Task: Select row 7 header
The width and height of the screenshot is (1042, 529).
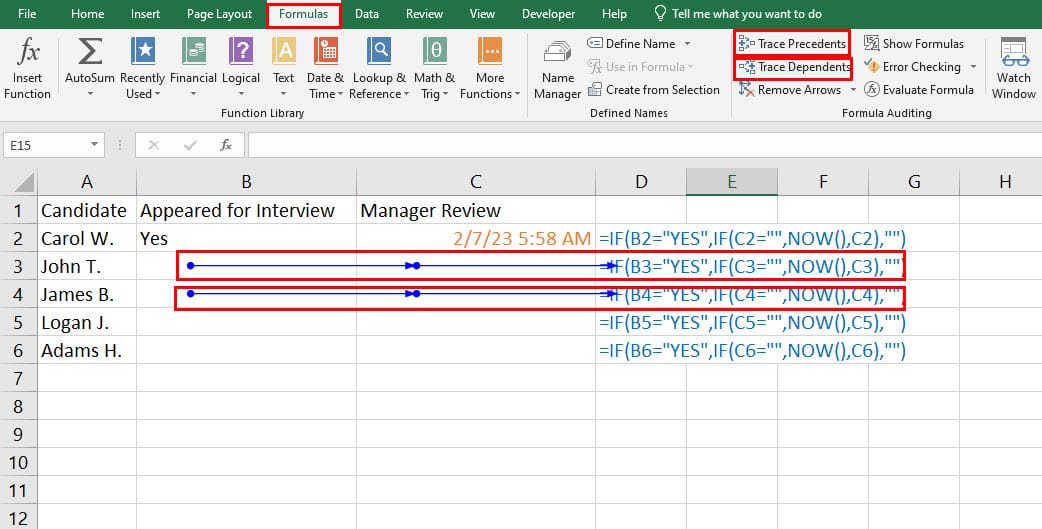Action: tap(18, 378)
